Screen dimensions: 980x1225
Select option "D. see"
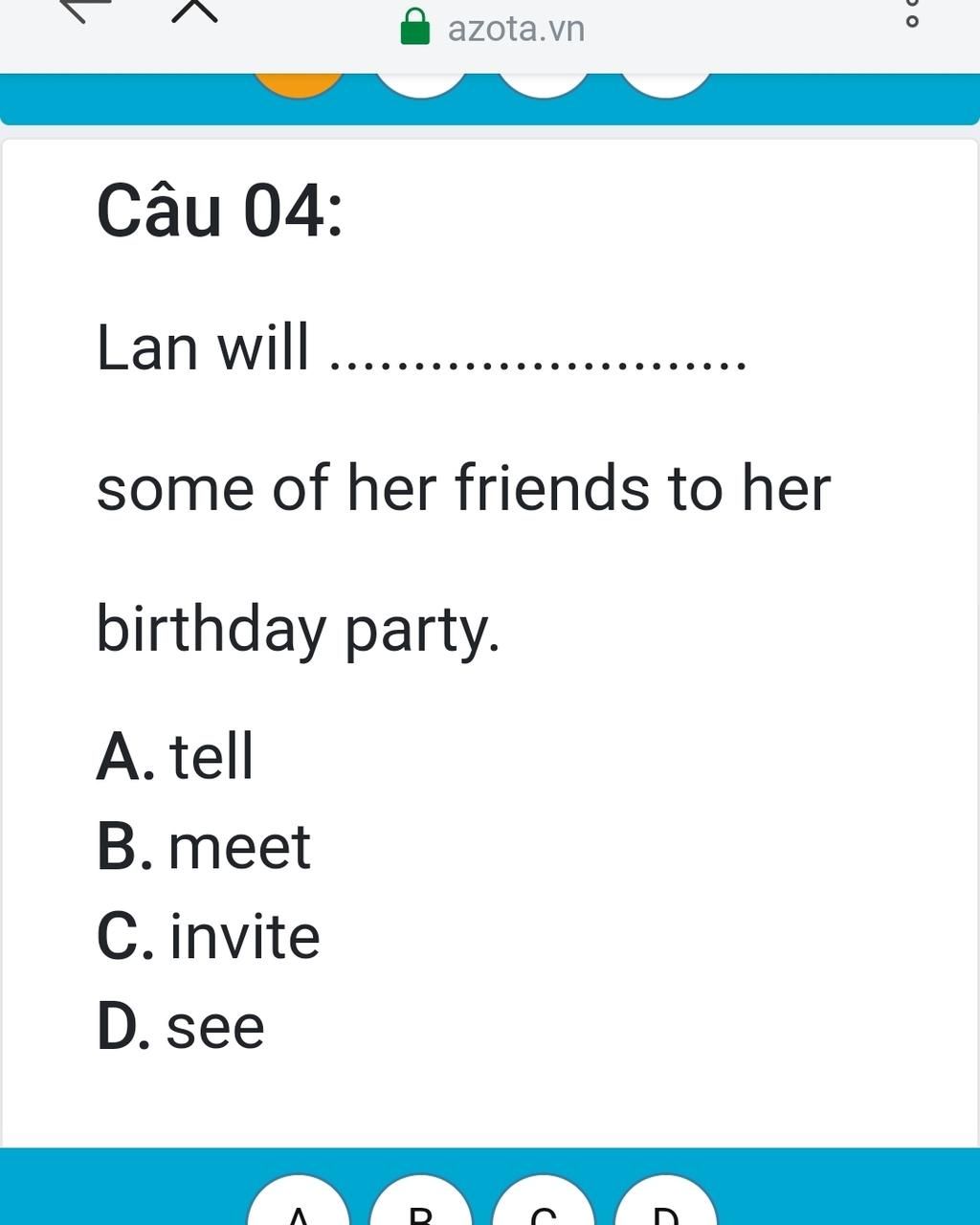[x=181, y=1026]
